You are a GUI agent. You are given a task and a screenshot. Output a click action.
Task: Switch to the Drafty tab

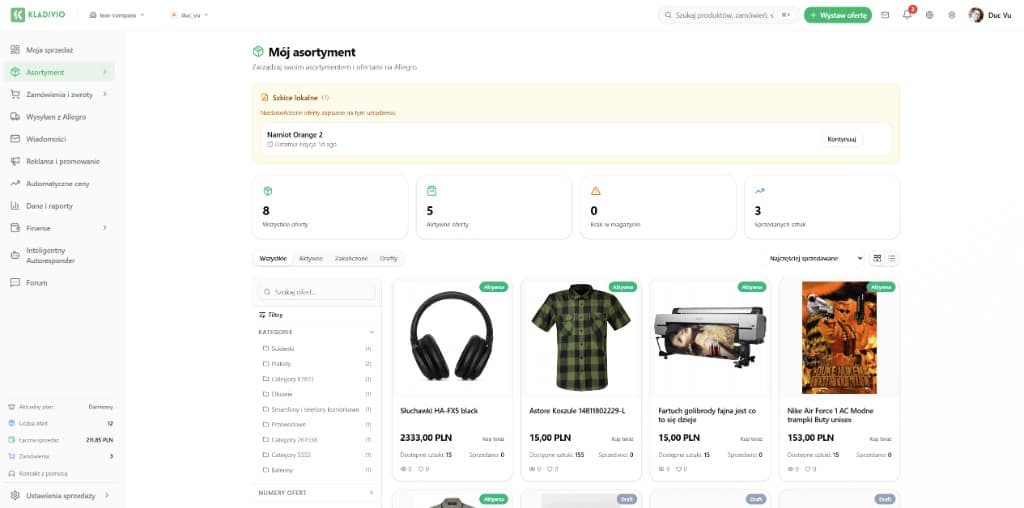pyautogui.click(x=388, y=258)
